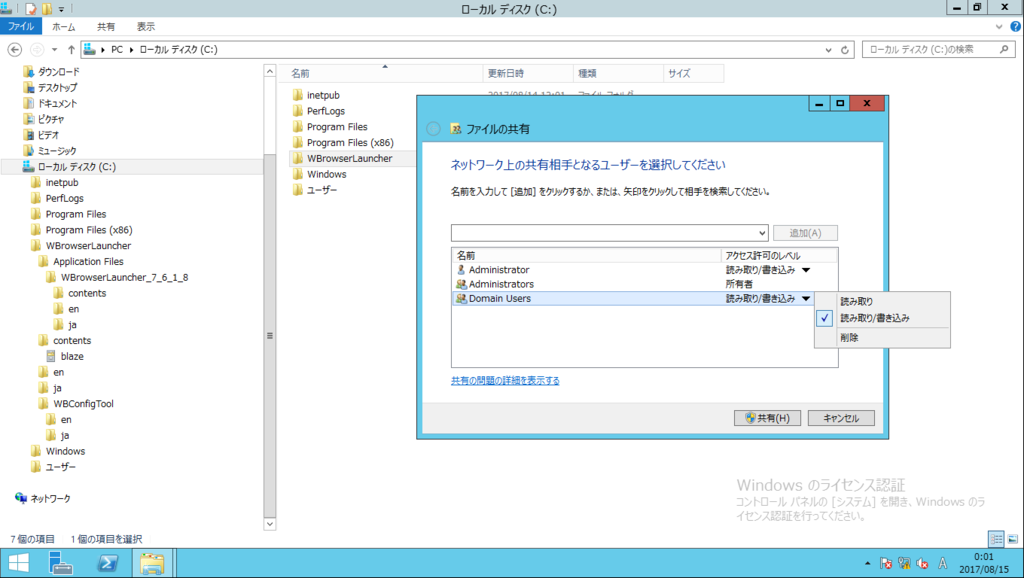Click the search magnifier icon
Viewport: 1024px width, 578px height.
tap(1004, 50)
